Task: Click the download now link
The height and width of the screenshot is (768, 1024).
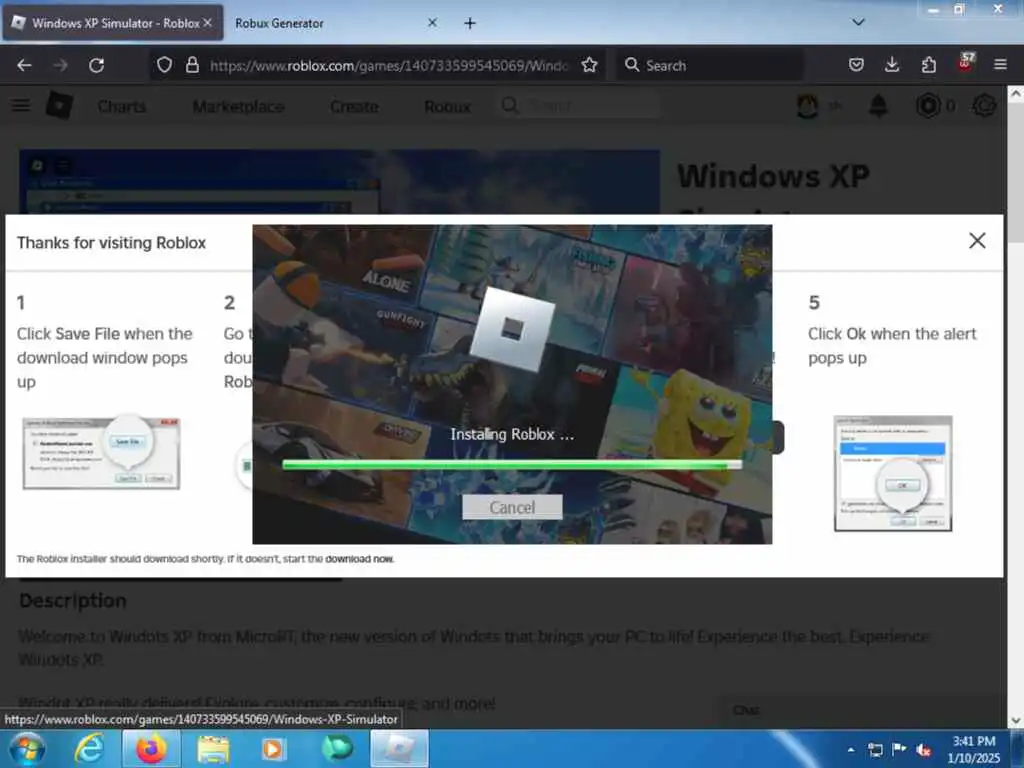Action: pyautogui.click(x=359, y=559)
